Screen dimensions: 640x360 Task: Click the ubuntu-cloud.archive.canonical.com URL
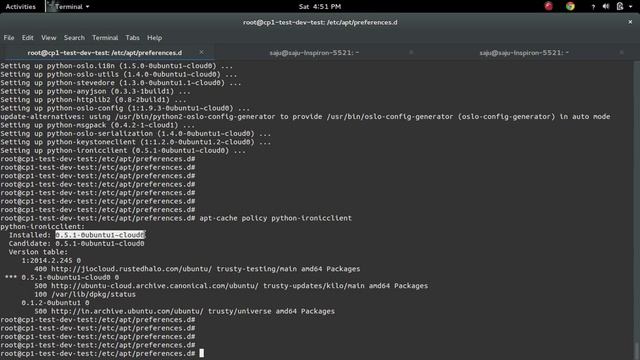click(155, 286)
